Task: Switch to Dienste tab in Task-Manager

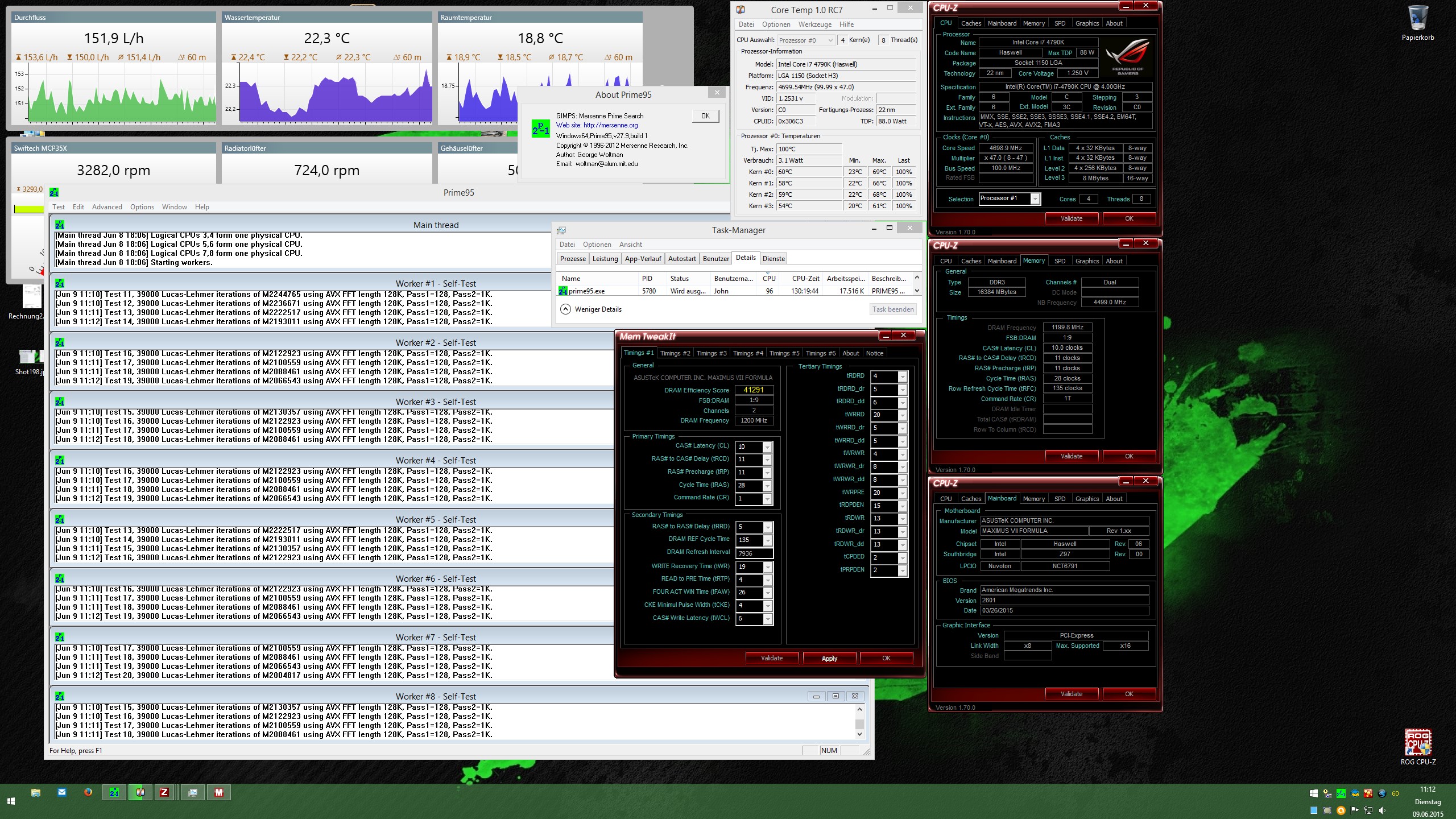Action: point(773,259)
